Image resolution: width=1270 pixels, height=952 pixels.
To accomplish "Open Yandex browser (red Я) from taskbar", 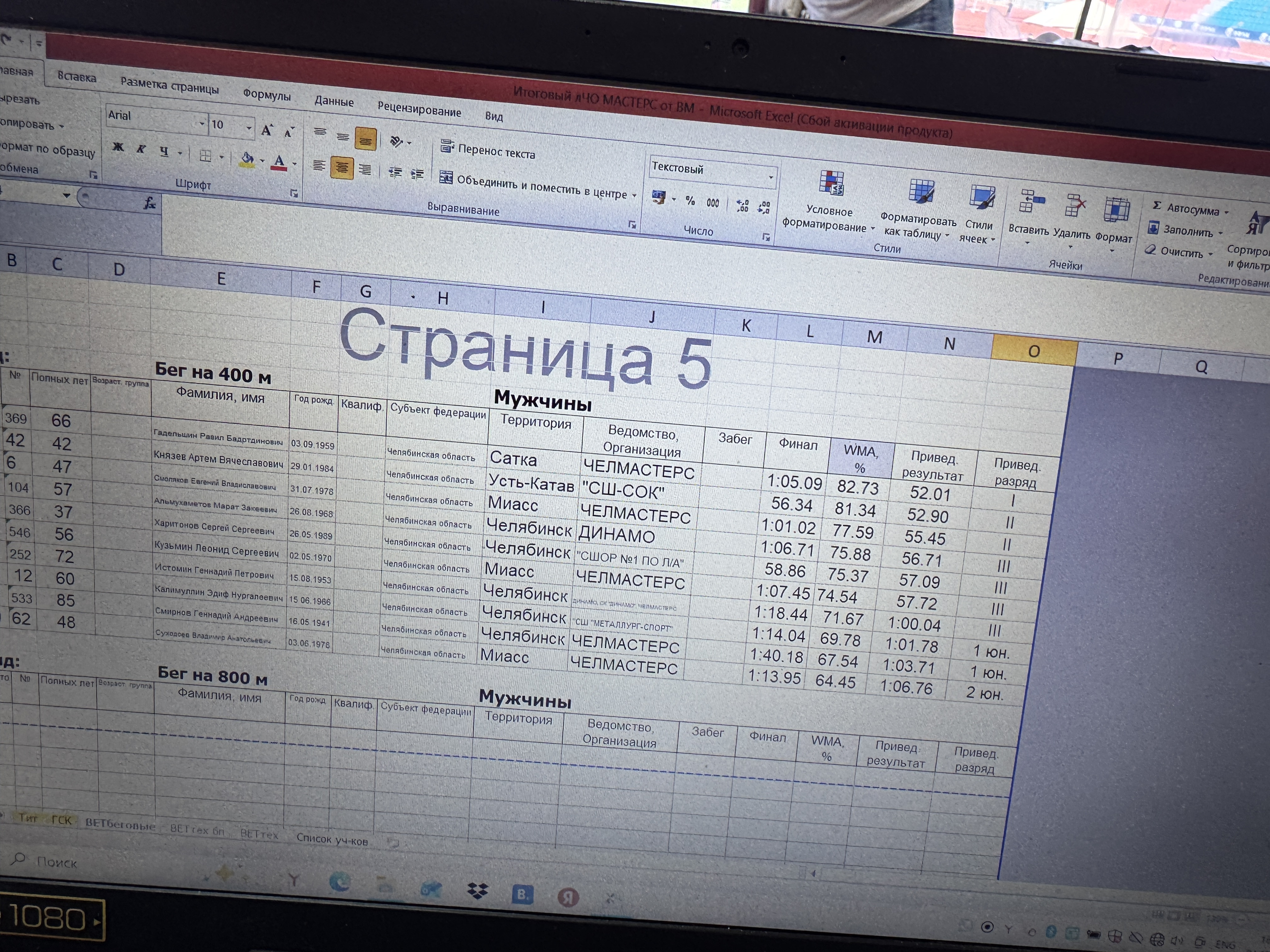I will pos(568,898).
